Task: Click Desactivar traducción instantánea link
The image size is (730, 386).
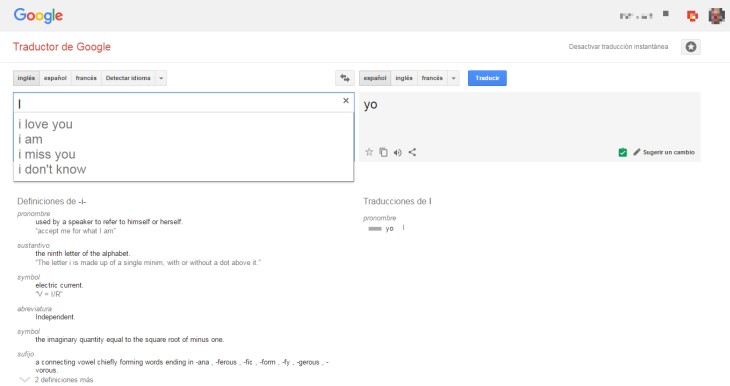Action: (618, 47)
